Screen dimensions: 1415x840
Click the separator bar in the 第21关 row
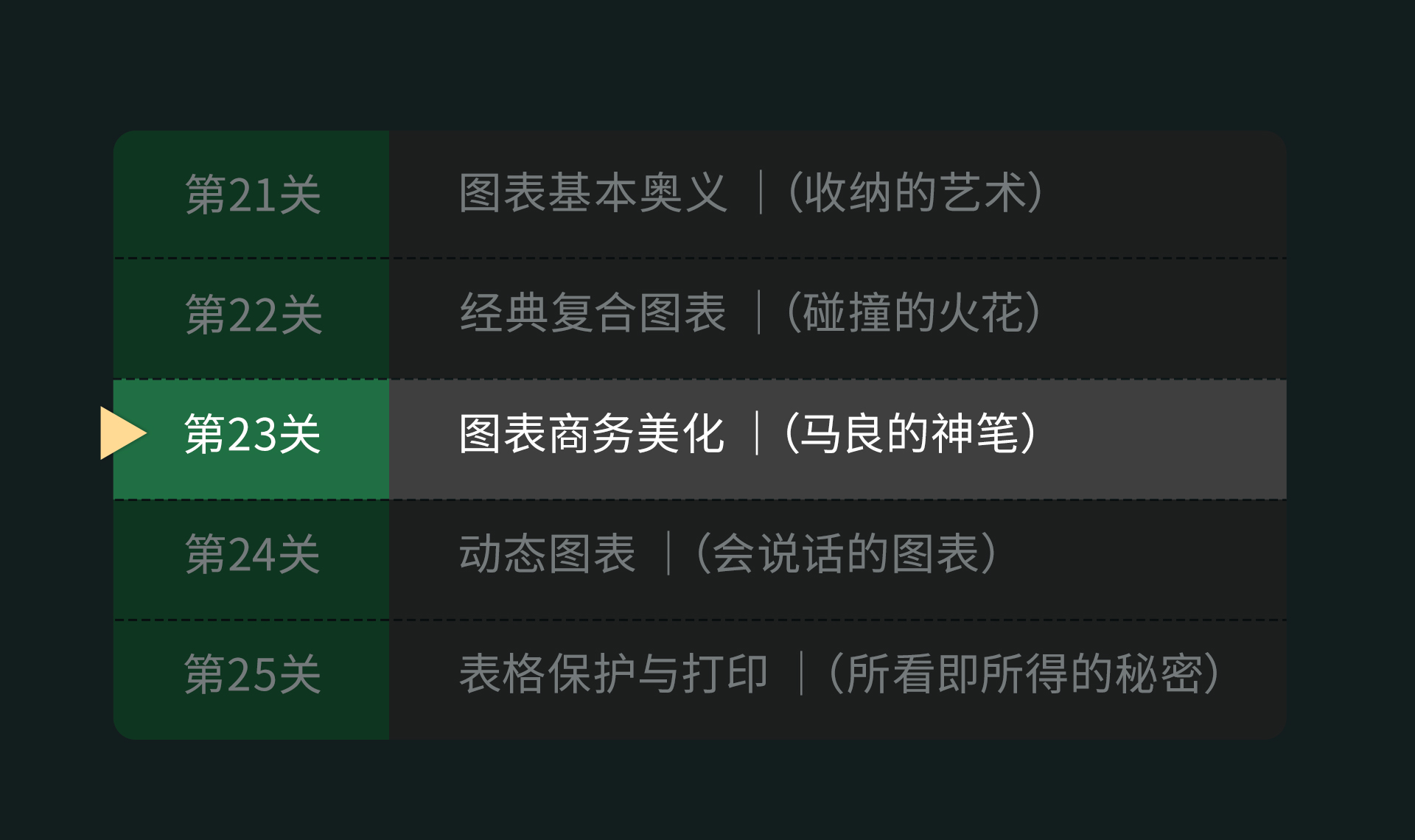click(x=761, y=193)
